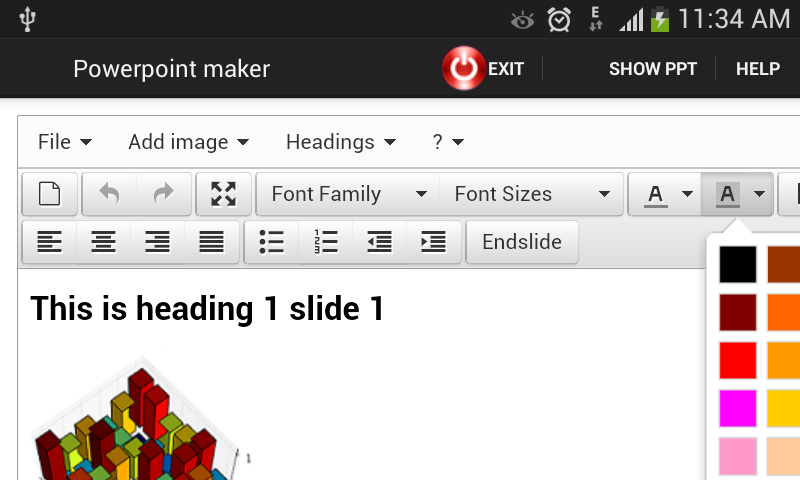Pick the dark maroon color swatch
This screenshot has height=480, width=800.
click(x=738, y=312)
